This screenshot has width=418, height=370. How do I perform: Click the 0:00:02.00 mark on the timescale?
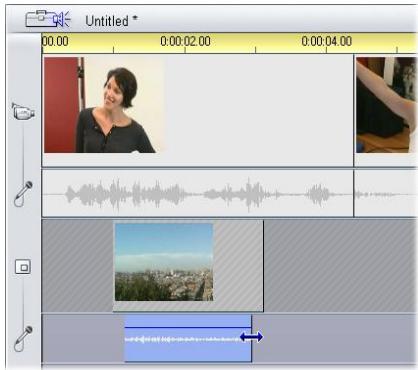(185, 41)
